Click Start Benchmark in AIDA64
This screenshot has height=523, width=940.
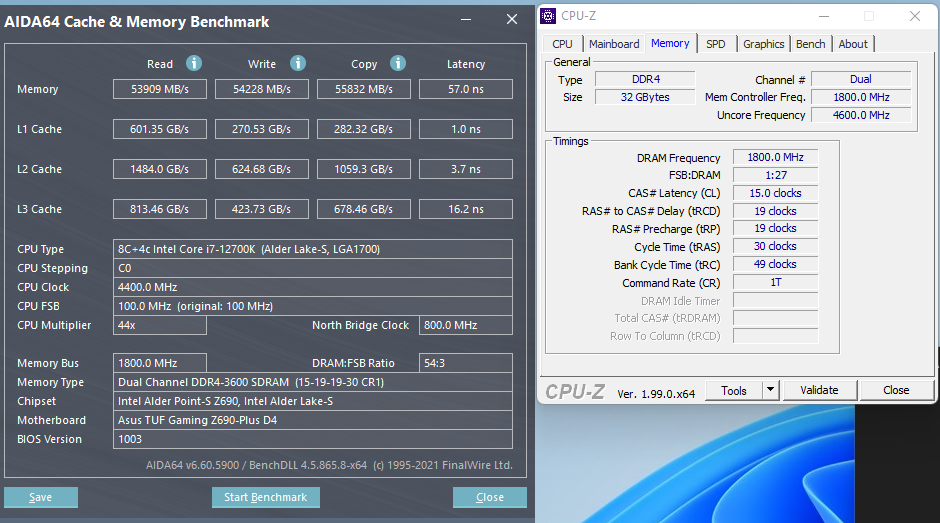point(266,497)
